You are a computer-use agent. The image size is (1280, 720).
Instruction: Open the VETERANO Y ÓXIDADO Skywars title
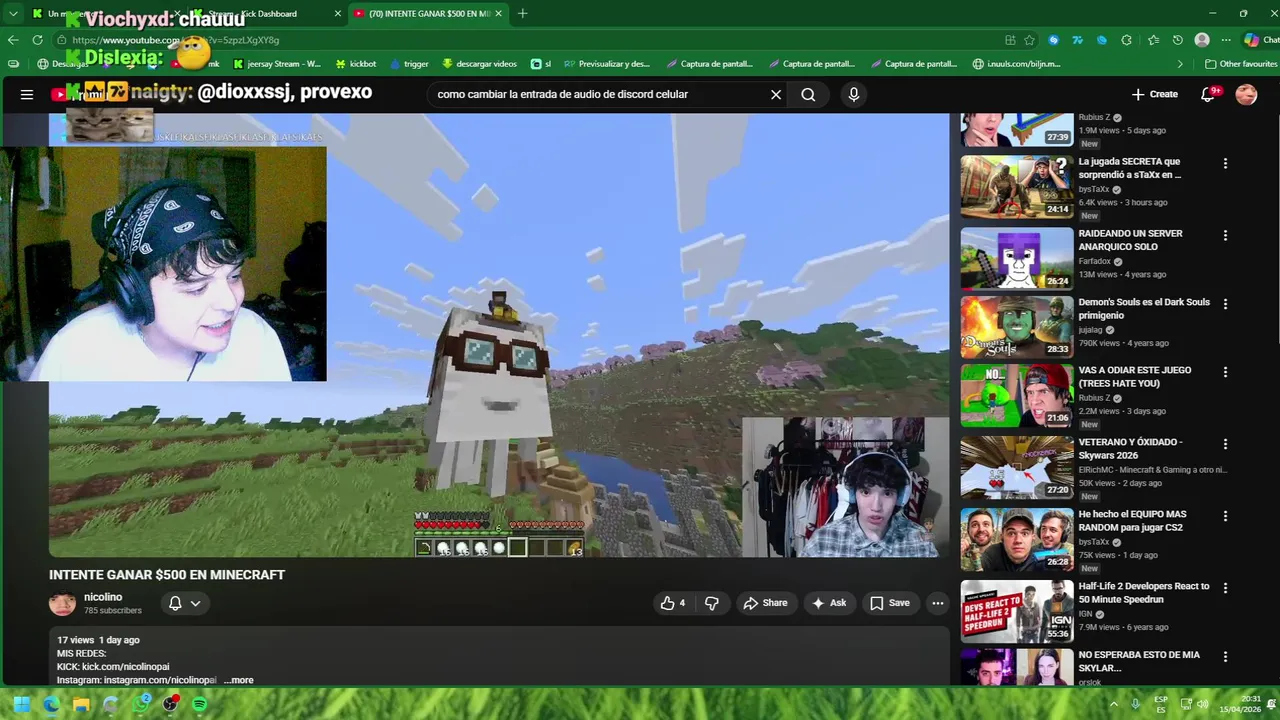(1131, 448)
